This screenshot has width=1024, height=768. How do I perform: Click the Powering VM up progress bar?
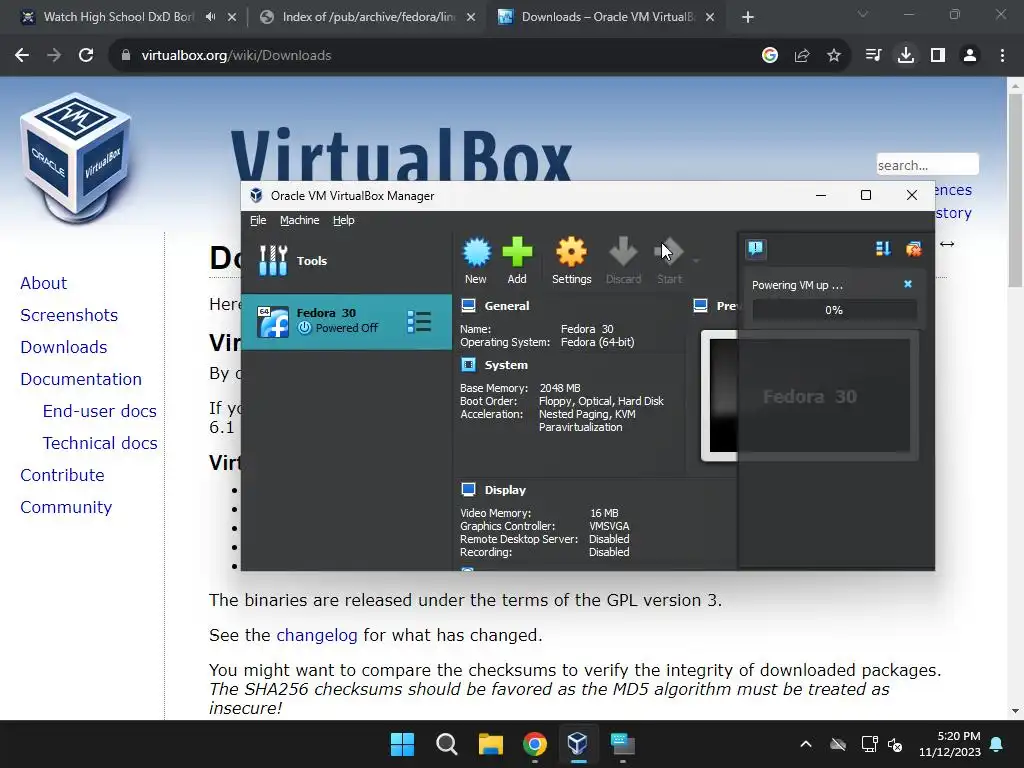click(834, 310)
